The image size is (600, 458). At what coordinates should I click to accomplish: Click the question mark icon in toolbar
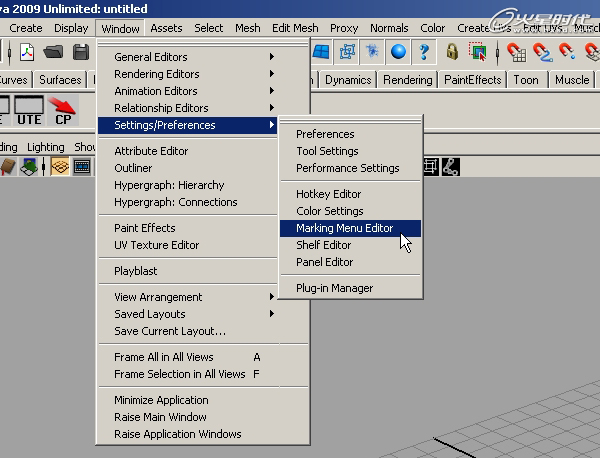[x=425, y=51]
